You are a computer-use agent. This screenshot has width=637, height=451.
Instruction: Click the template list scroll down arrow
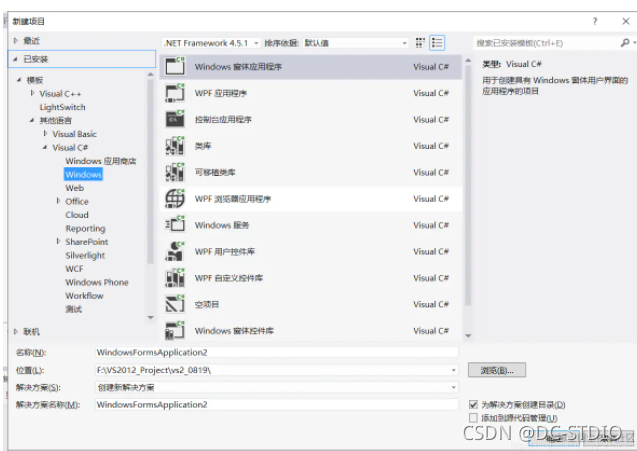click(468, 336)
